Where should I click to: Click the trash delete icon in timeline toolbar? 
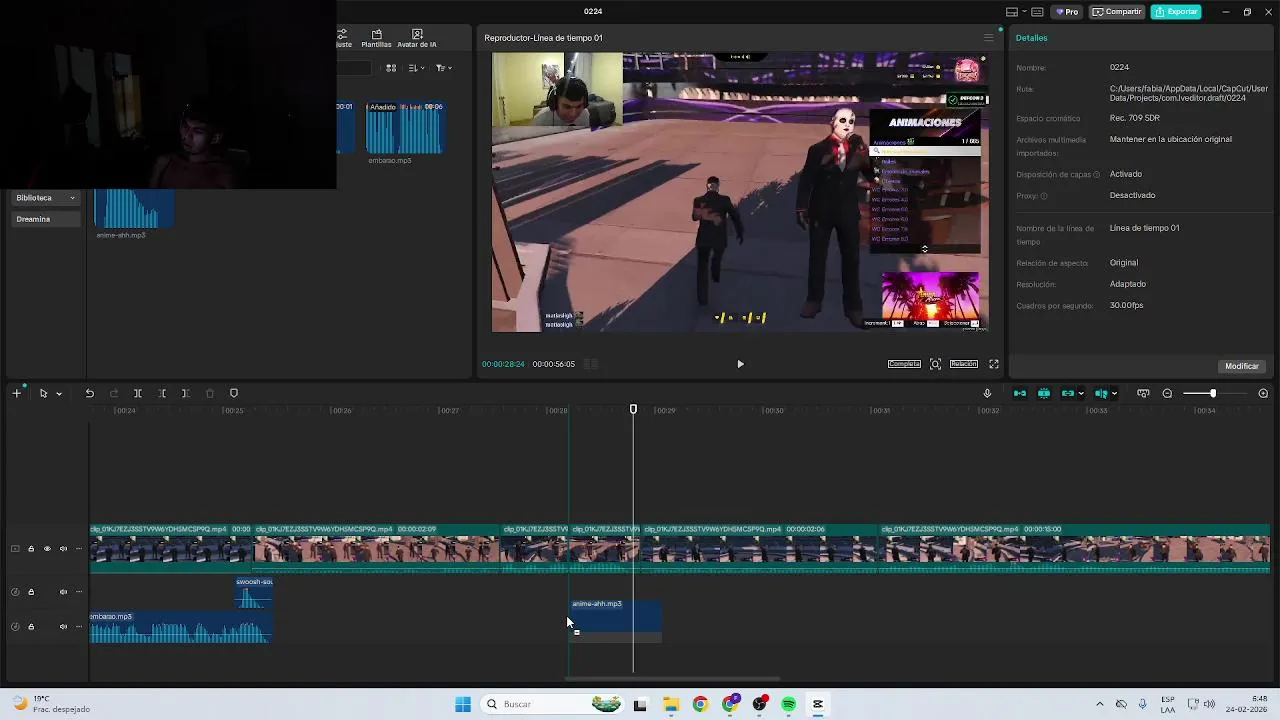pyautogui.click(x=210, y=393)
